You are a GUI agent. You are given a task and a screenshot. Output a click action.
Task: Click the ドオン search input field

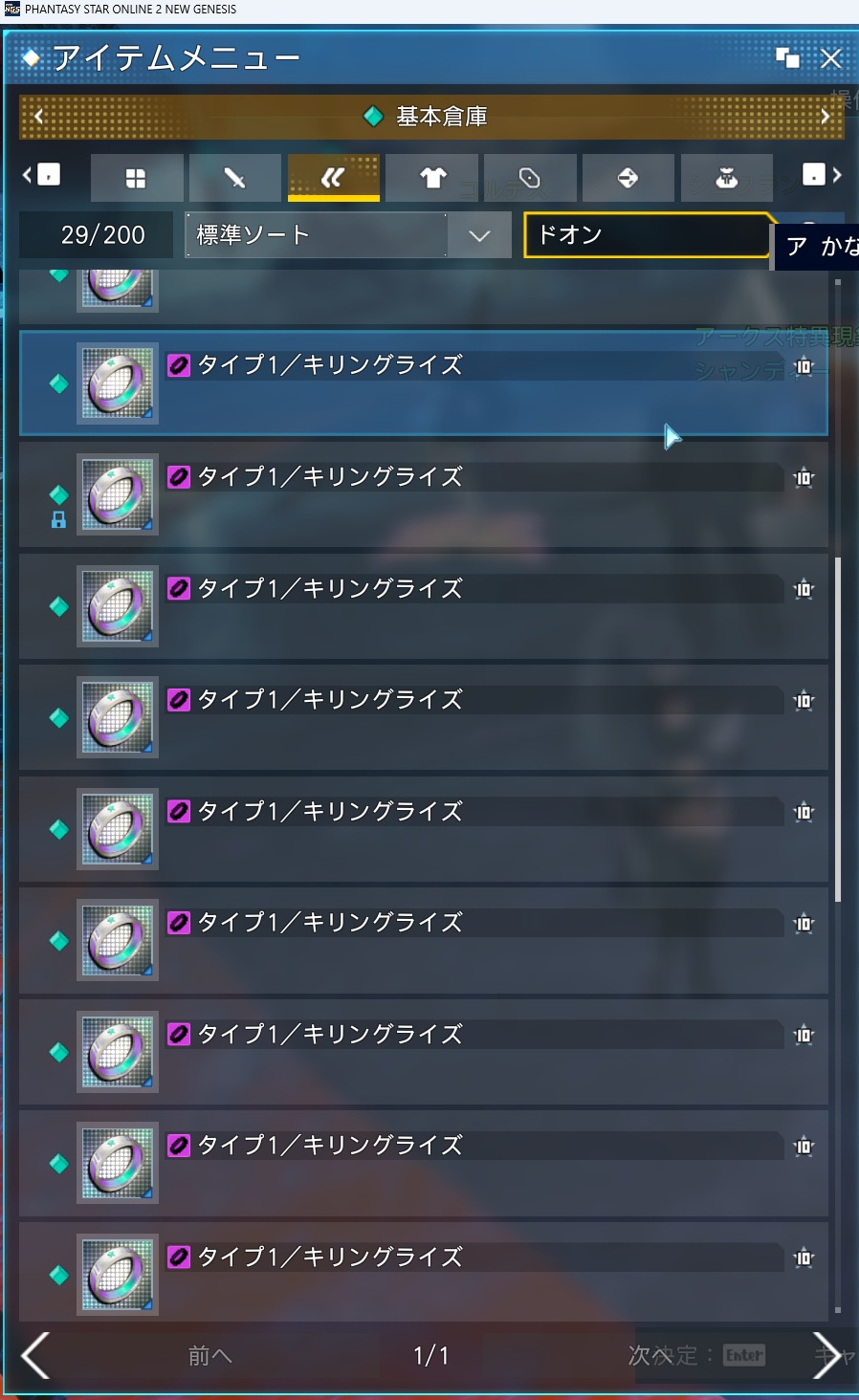[x=647, y=235]
